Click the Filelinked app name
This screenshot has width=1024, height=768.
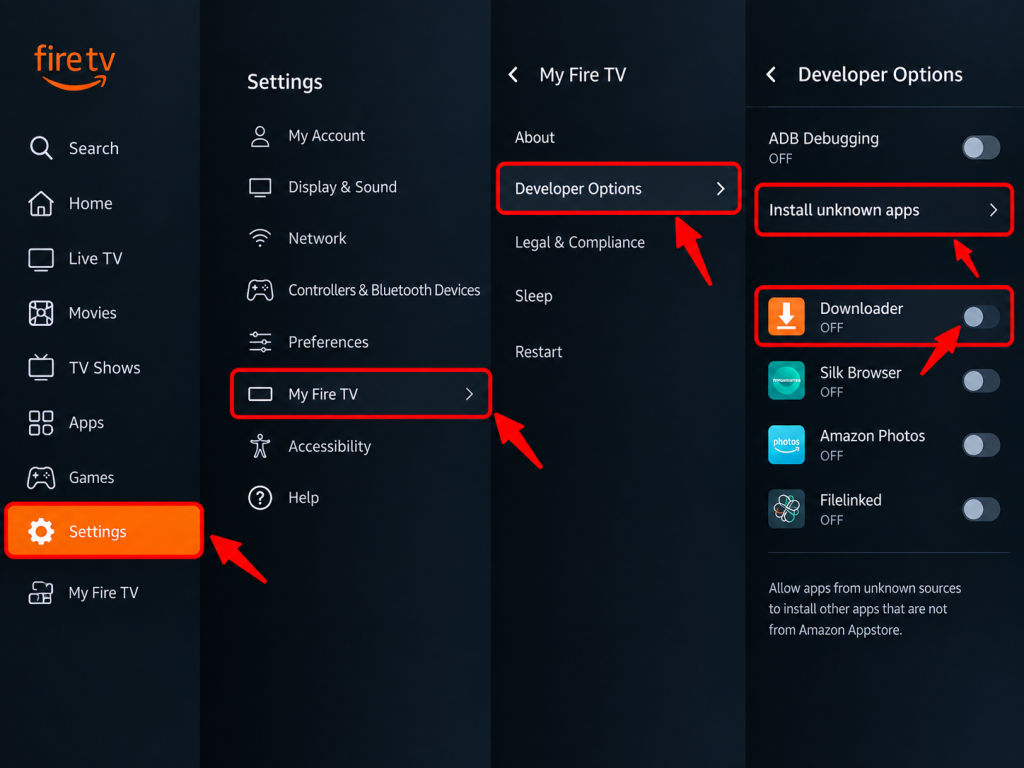point(850,500)
